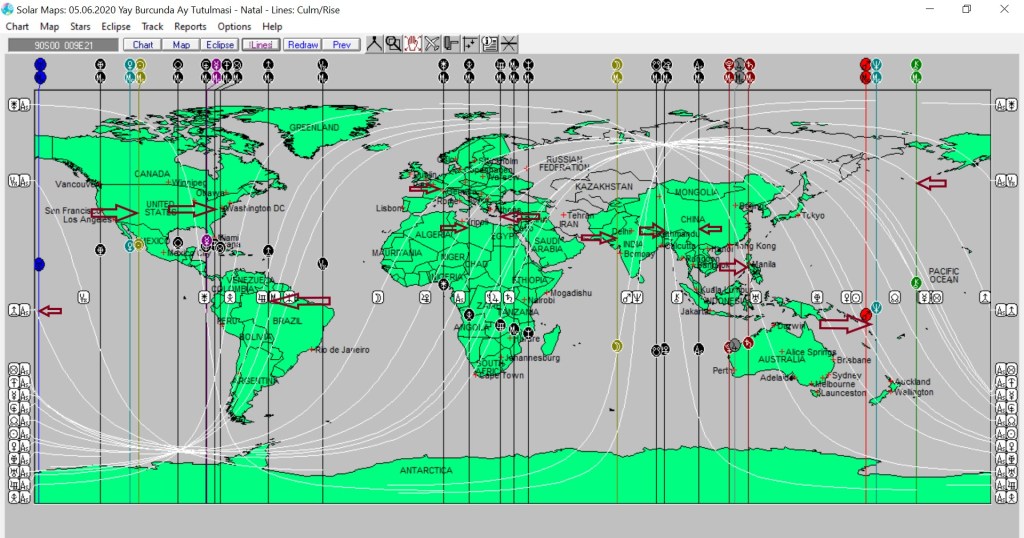This screenshot has height=538, width=1024.
Task: Open the info panel toolbar icon
Action: point(490,44)
